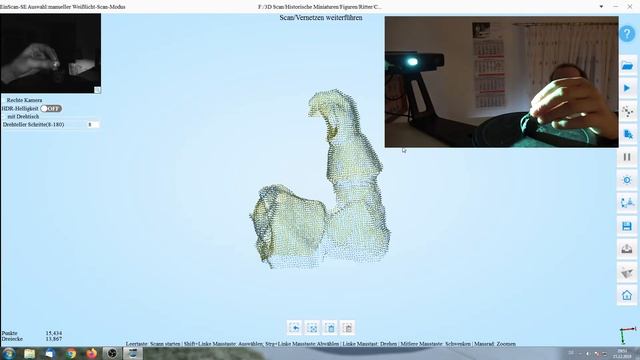
Task: Open Firefox from the taskbar
Action: tap(91, 353)
